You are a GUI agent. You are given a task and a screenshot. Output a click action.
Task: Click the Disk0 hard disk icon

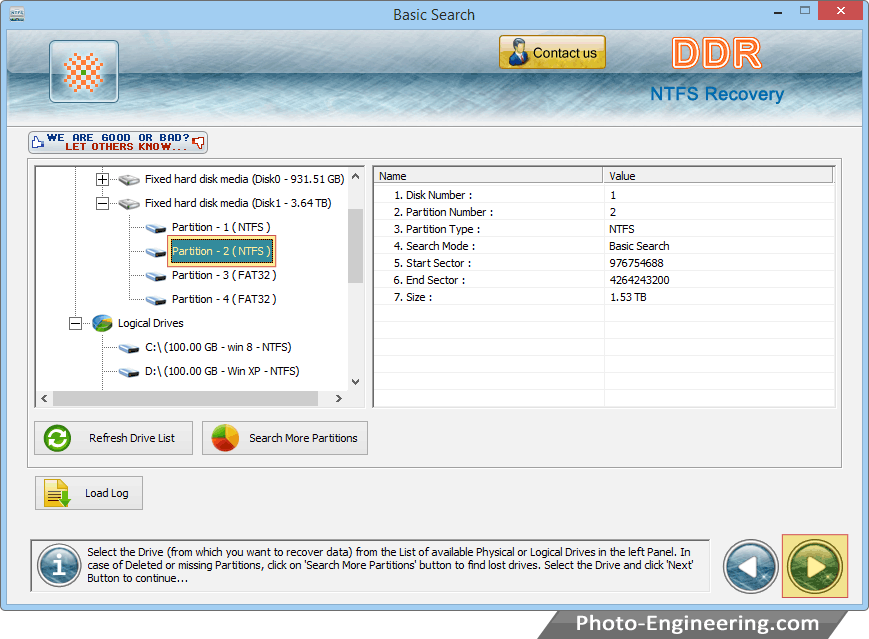click(x=129, y=180)
